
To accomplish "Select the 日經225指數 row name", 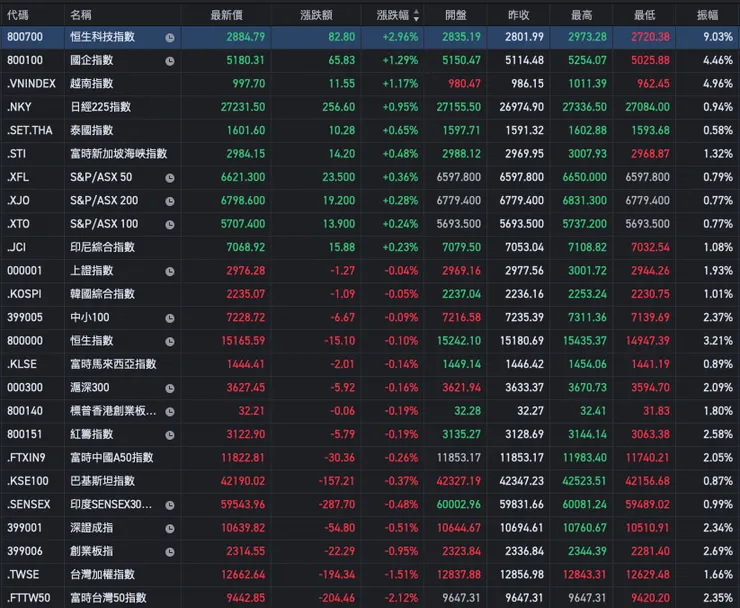I will click(x=101, y=107).
